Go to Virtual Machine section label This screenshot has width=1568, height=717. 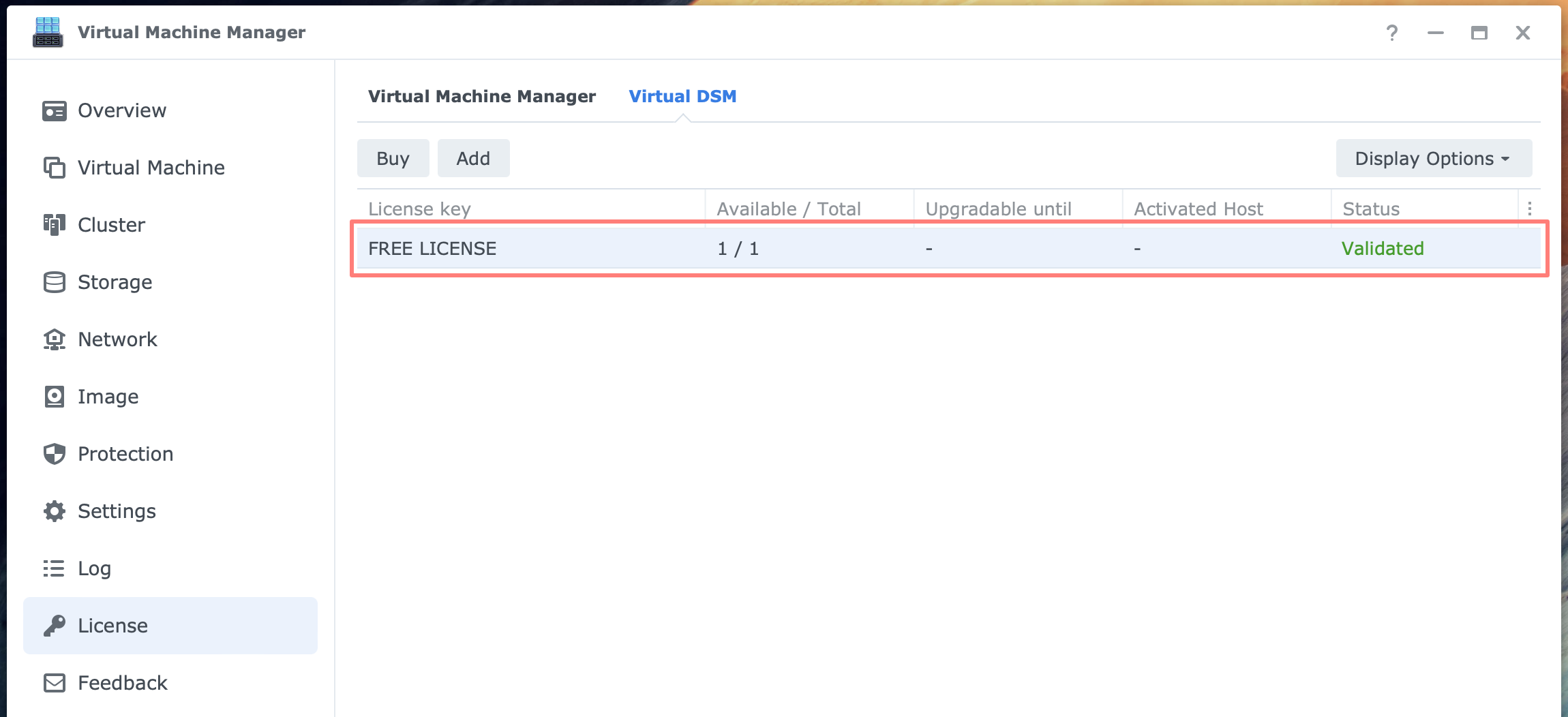coord(151,168)
